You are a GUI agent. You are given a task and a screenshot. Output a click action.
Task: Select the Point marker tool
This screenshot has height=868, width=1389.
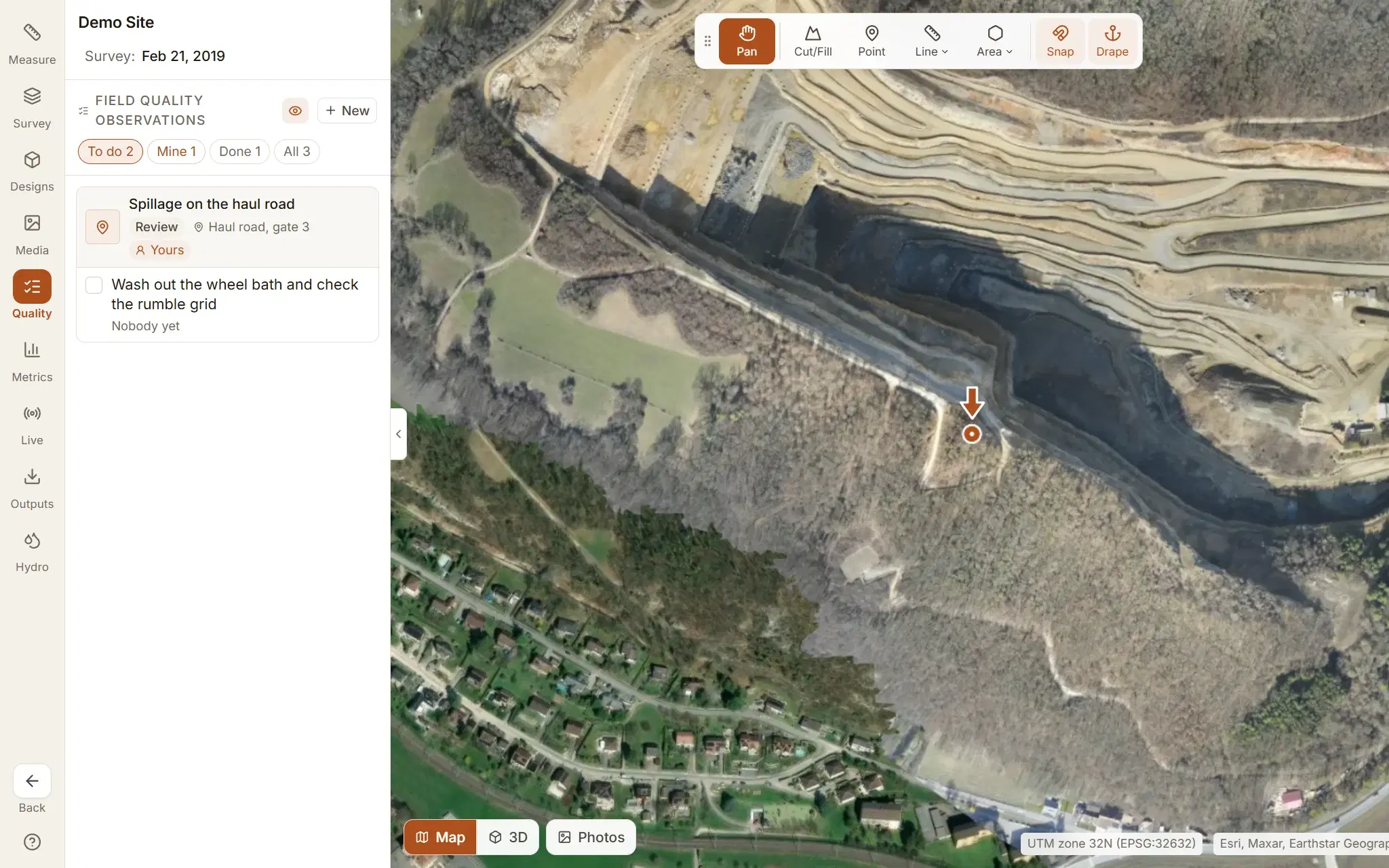click(872, 41)
